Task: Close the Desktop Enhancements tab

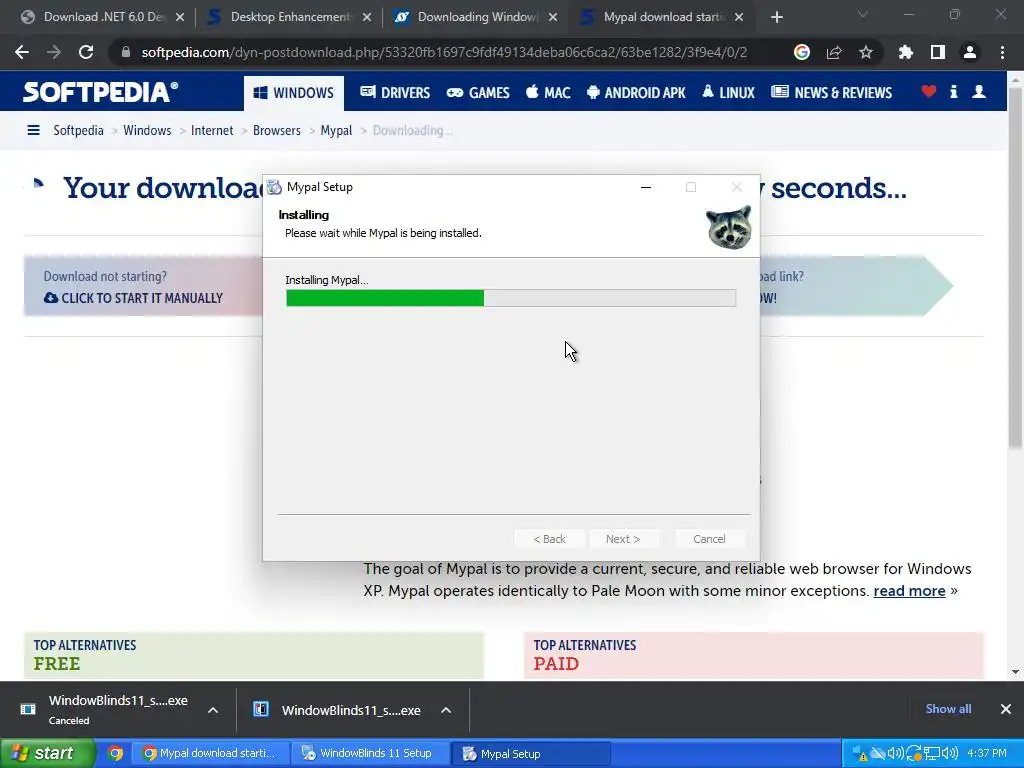Action: 366,18
